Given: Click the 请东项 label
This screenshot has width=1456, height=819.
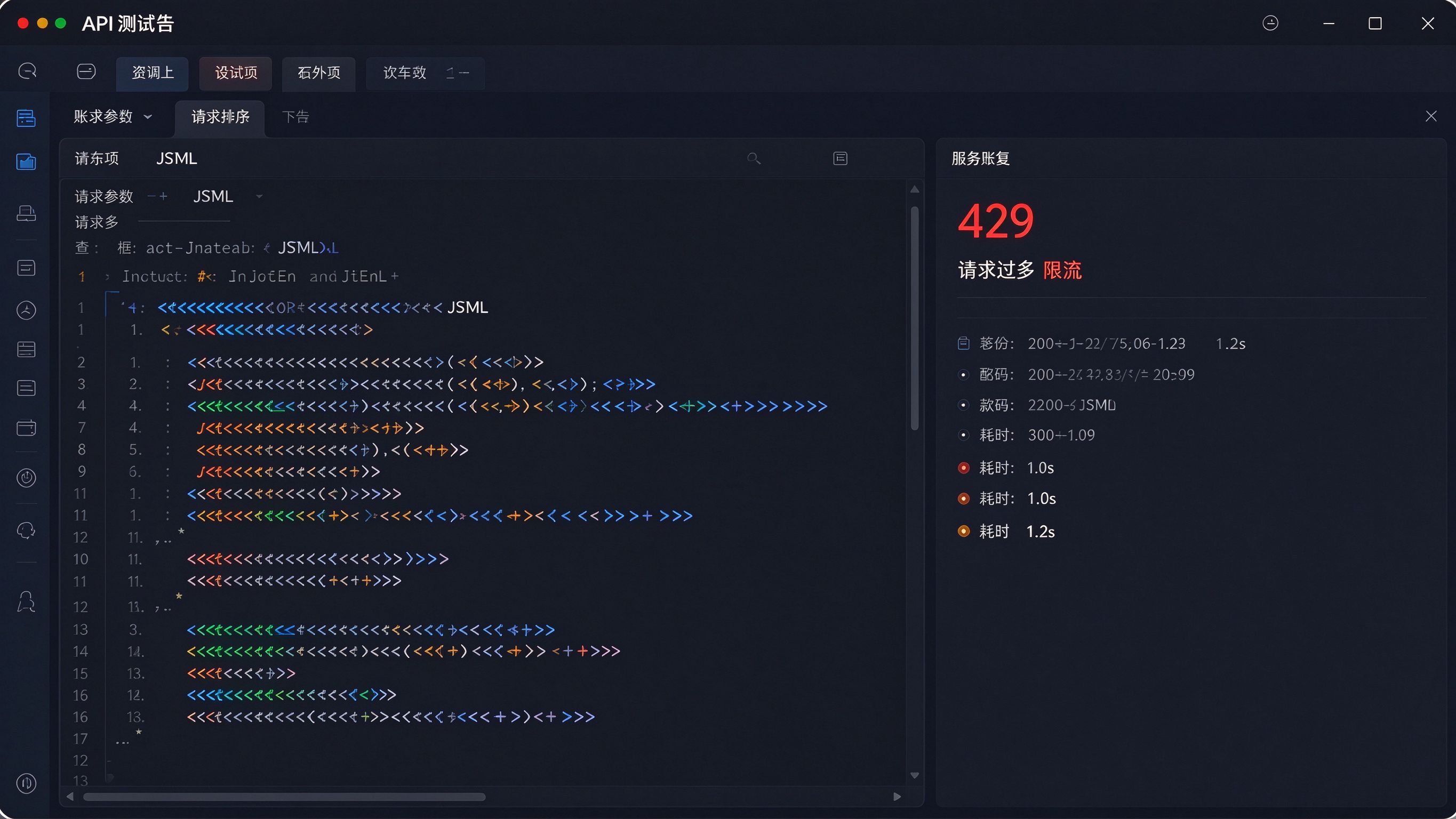Looking at the screenshot, I should pos(97,159).
